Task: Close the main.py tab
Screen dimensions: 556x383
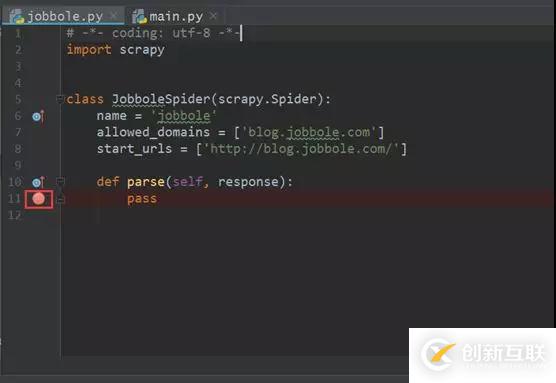Action: click(x=213, y=16)
